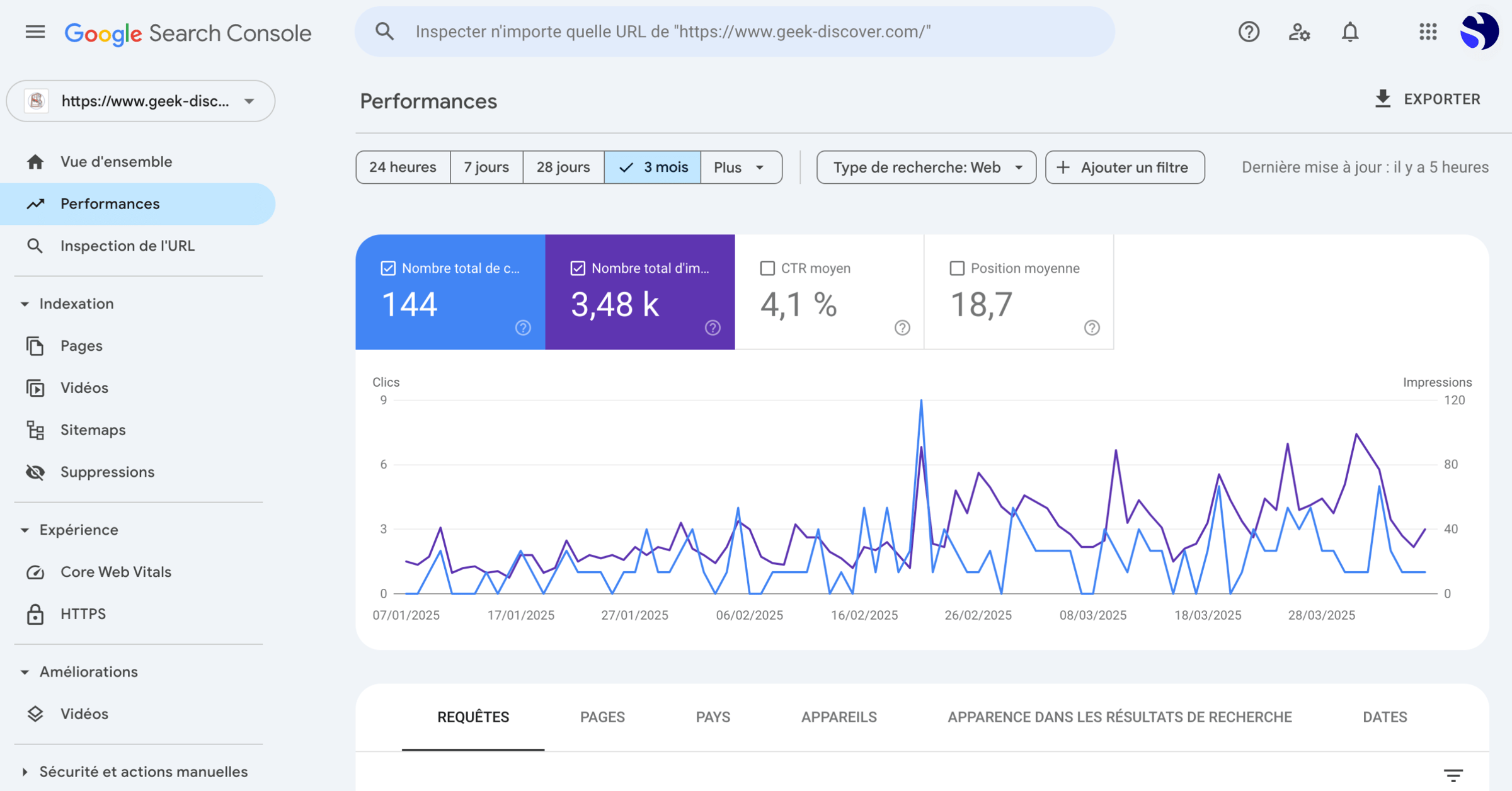Uncheck Nombre total de clics metric
1512x791 pixels.
[387, 268]
